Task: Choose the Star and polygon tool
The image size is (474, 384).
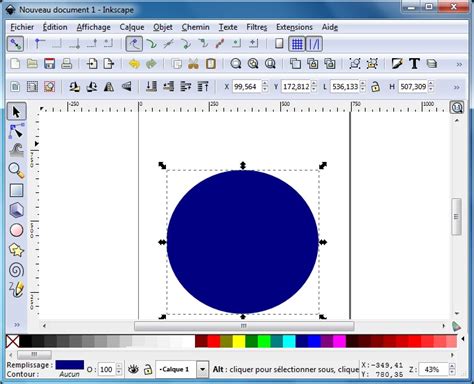Action: pos(16,250)
